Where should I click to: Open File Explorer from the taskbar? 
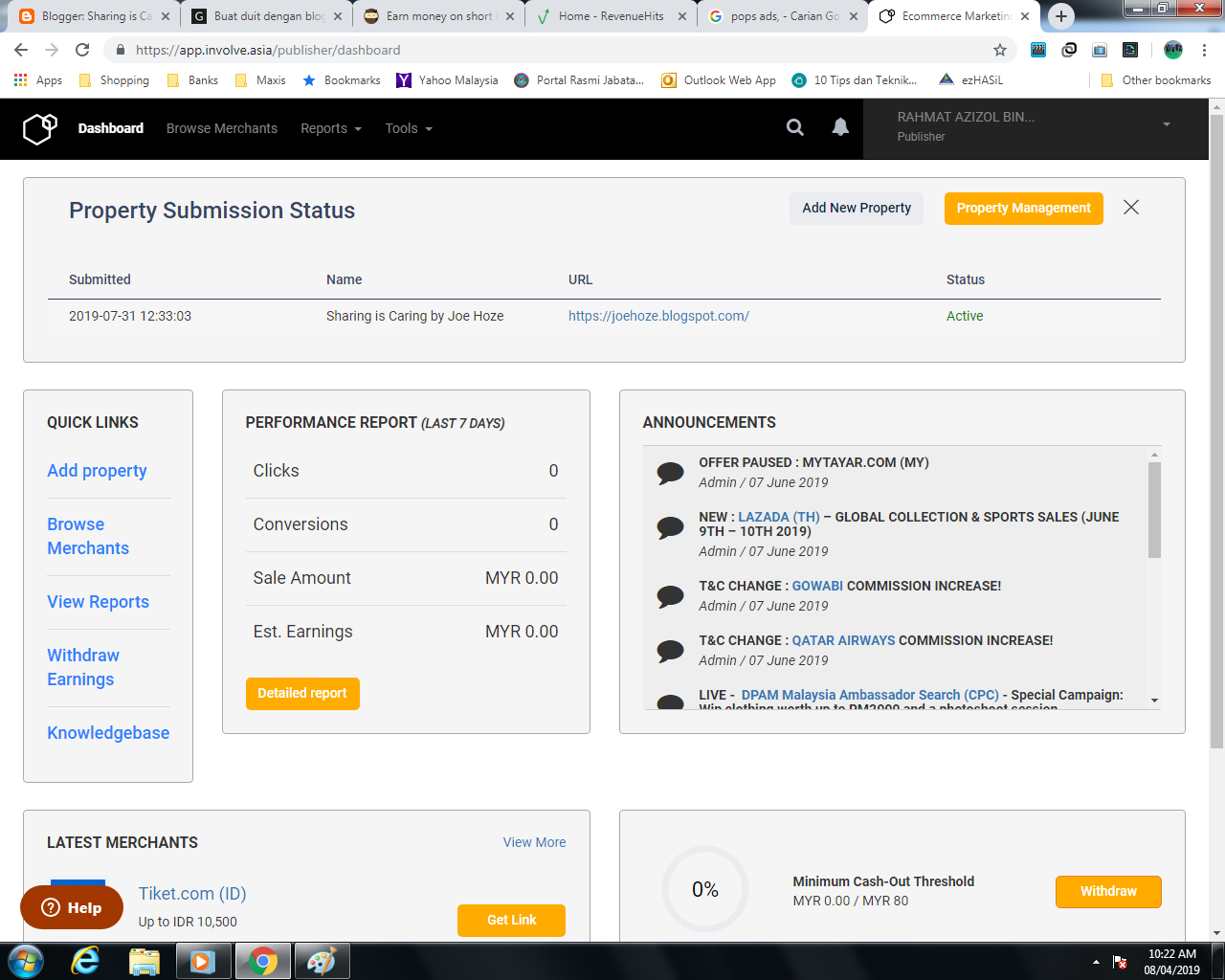tap(144, 961)
